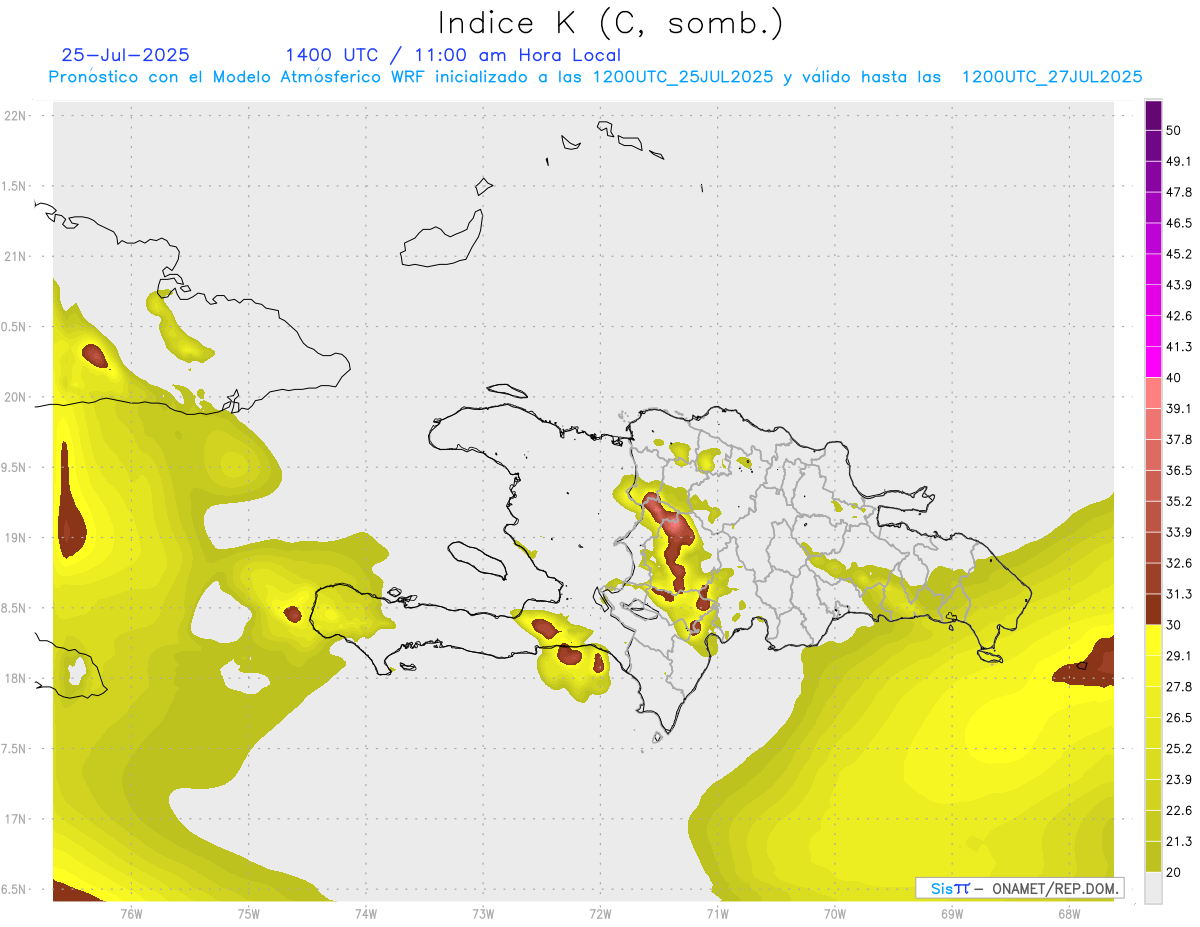The image size is (1200, 927).
Task: Click the "1200UTC_27JUL2025" valid-until timestamp
Action: [1051, 77]
